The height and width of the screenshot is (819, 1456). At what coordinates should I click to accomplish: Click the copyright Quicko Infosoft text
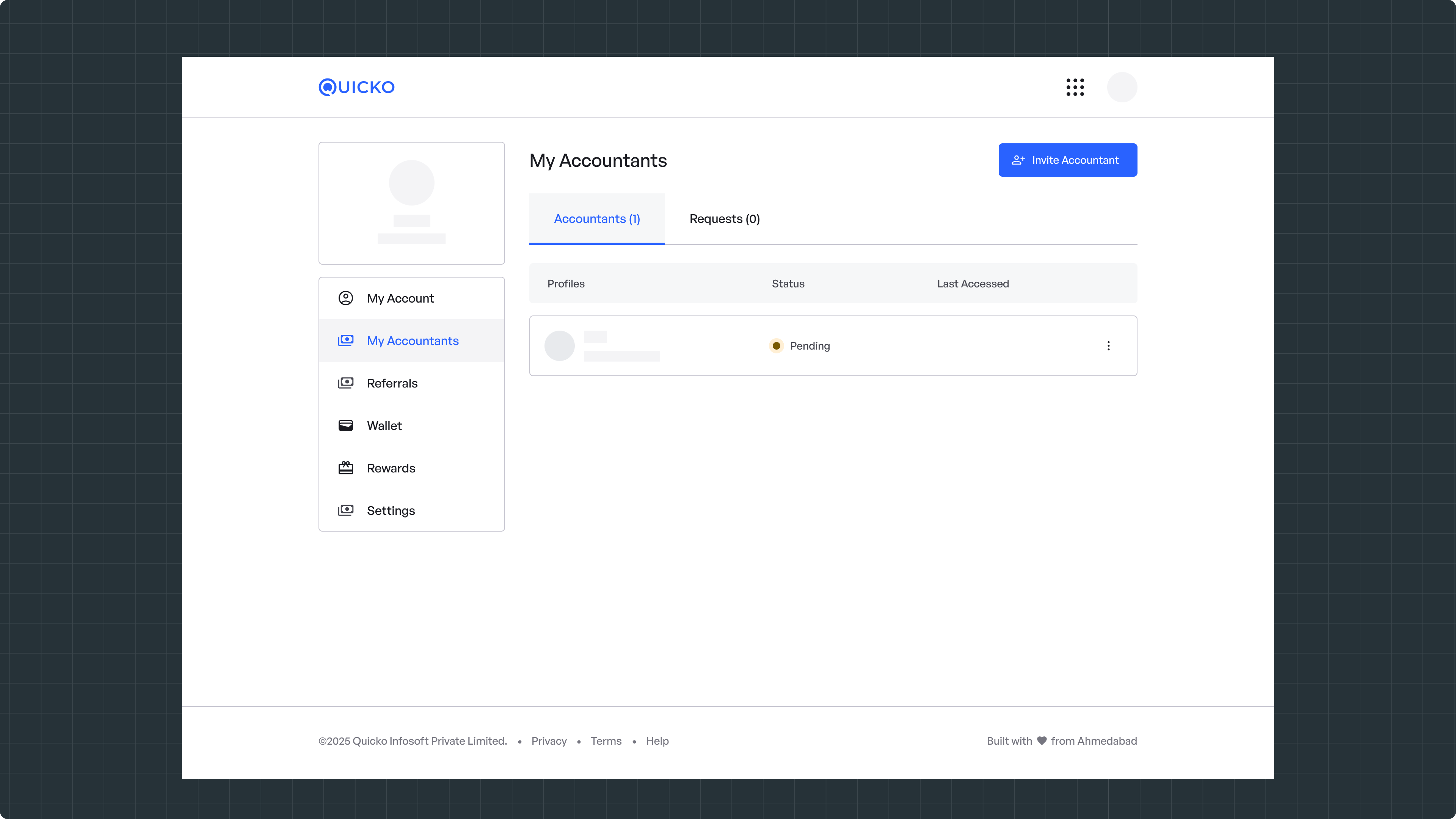tap(413, 741)
